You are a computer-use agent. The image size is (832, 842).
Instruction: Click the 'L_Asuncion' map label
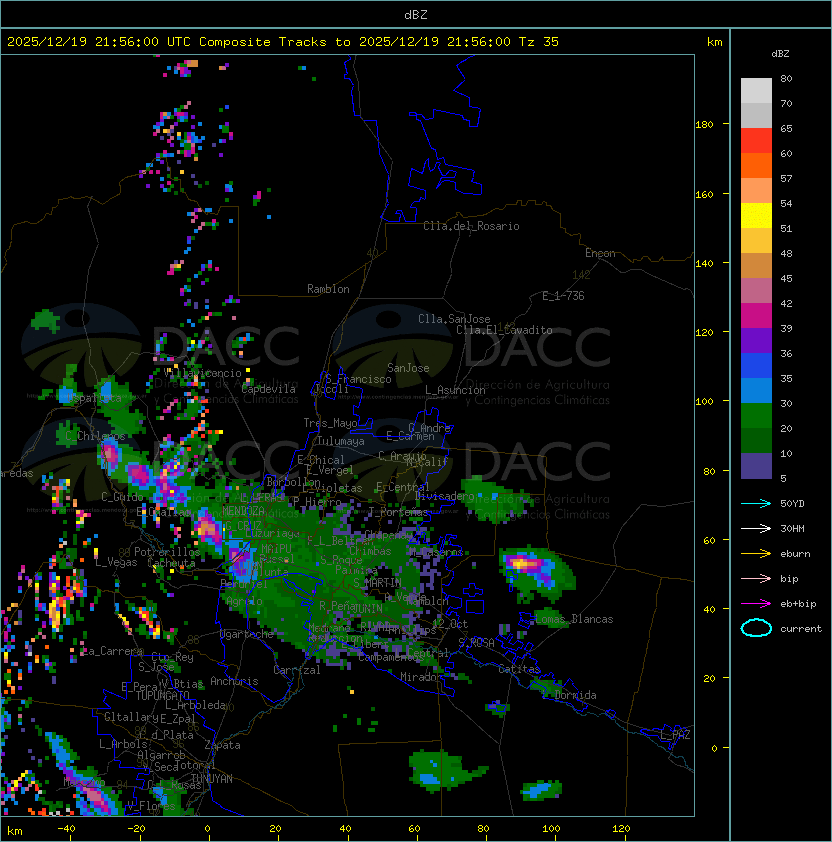click(x=455, y=390)
